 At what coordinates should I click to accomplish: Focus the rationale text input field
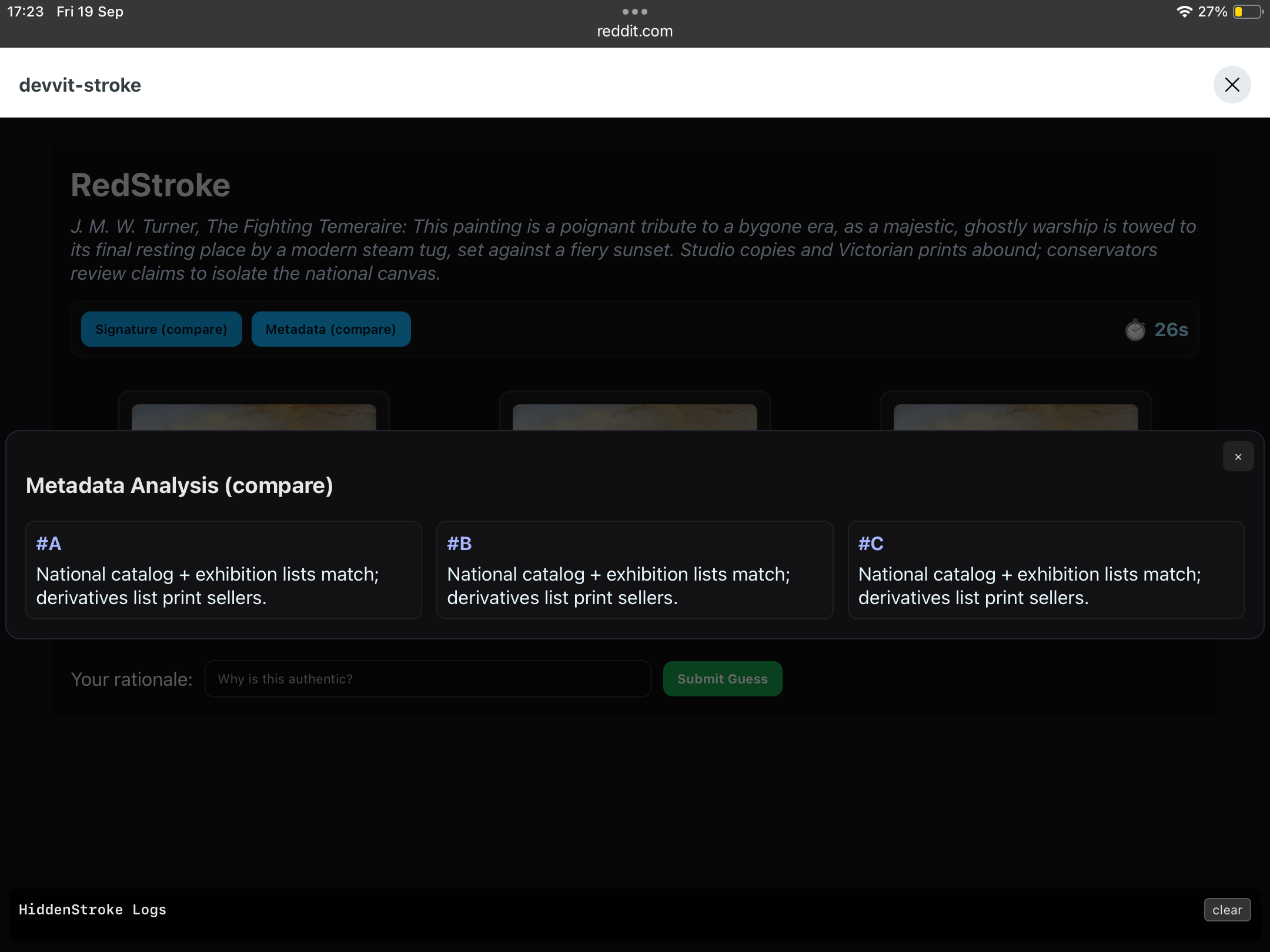(x=427, y=679)
